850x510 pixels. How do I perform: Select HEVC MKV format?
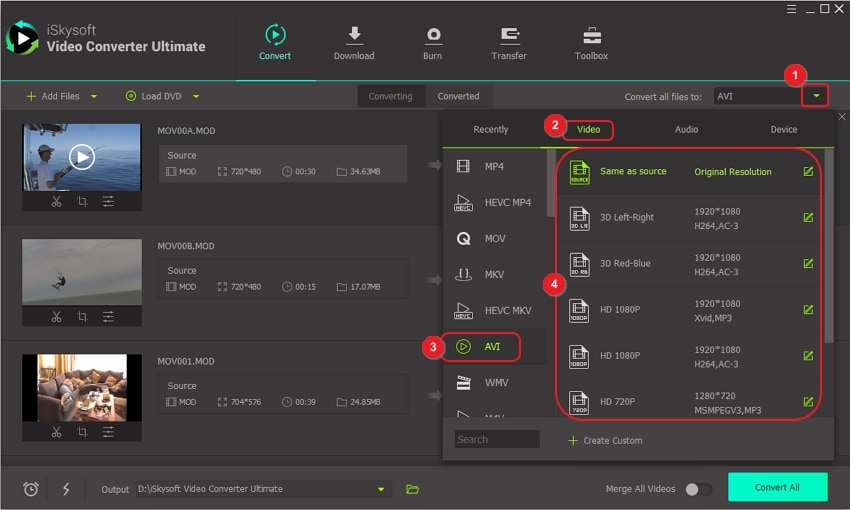pyautogui.click(x=494, y=311)
